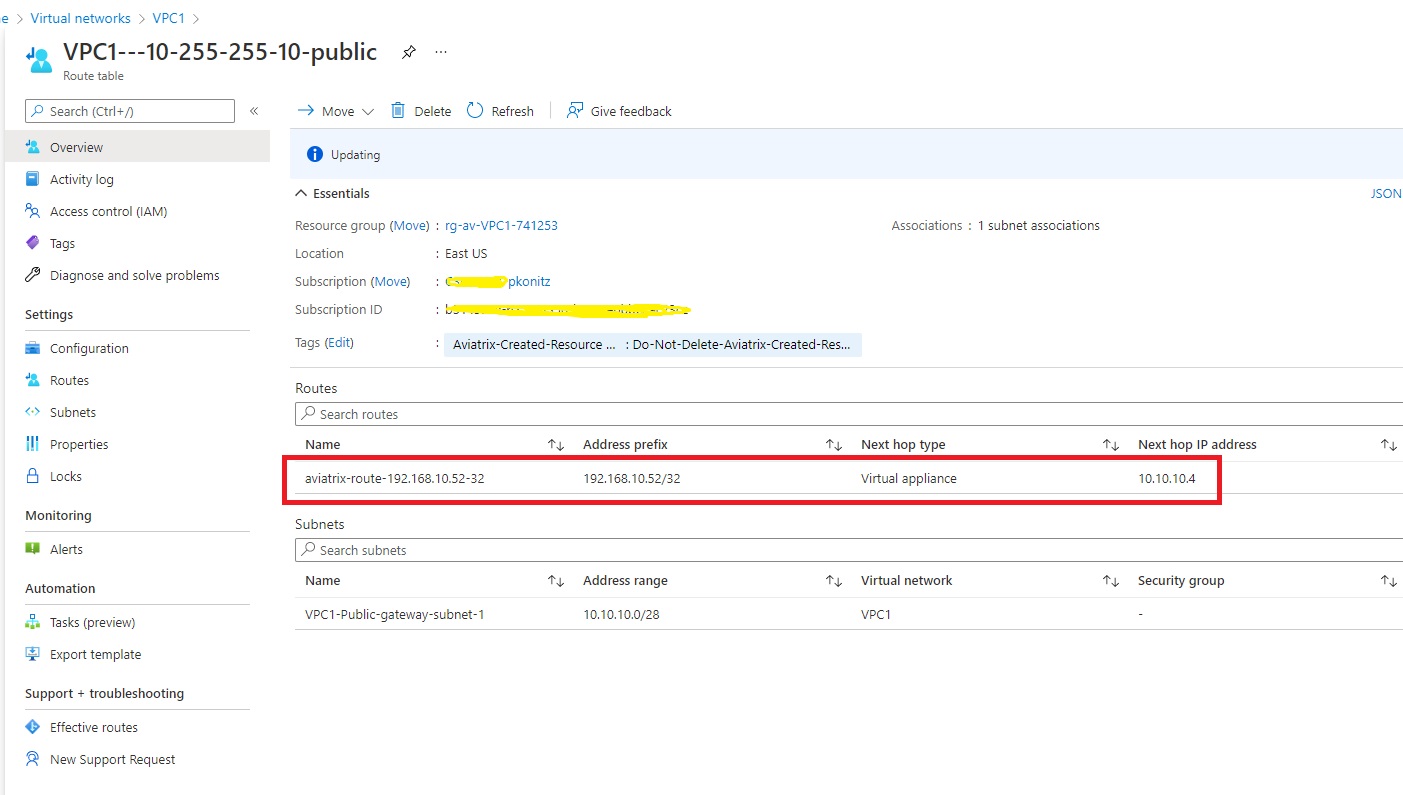
Task: Click the route table icon beside page title
Action: coord(39,60)
